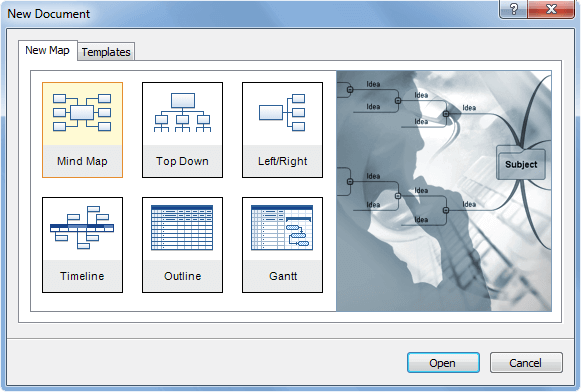Click the Subject node in the preview
This screenshot has height=392, width=581.
pos(521,164)
